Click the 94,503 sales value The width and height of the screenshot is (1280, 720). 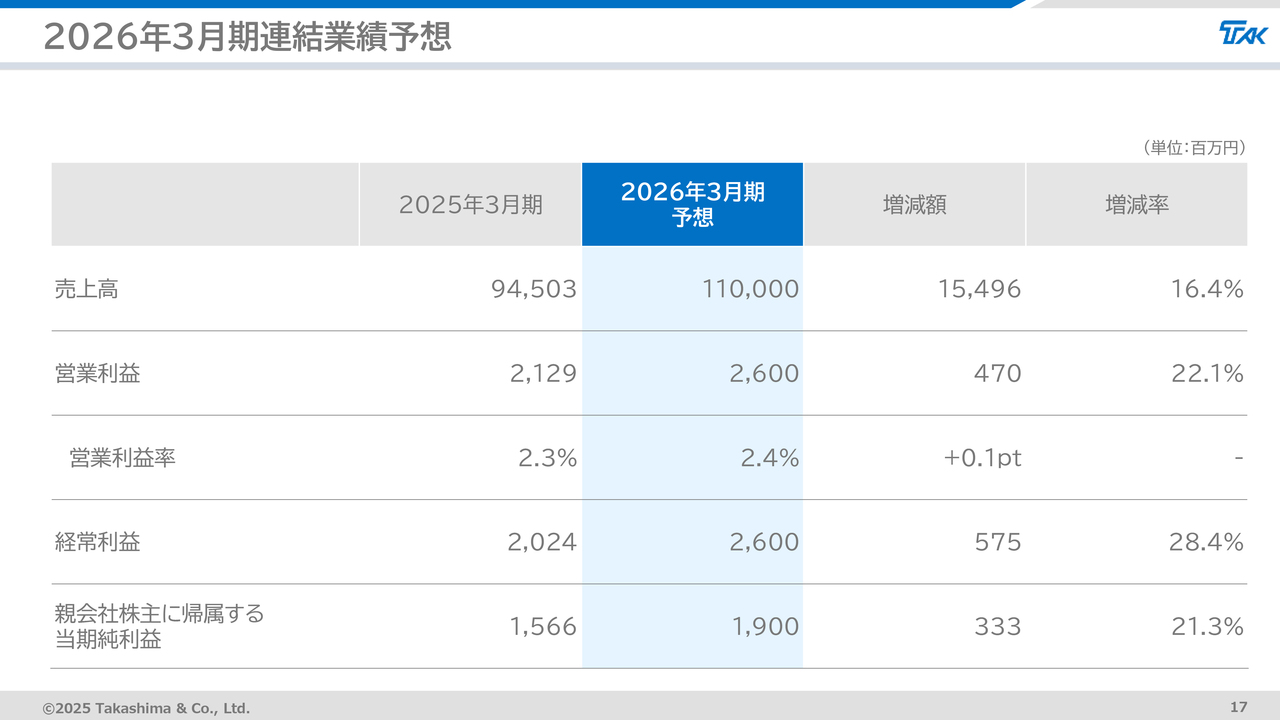(534, 290)
